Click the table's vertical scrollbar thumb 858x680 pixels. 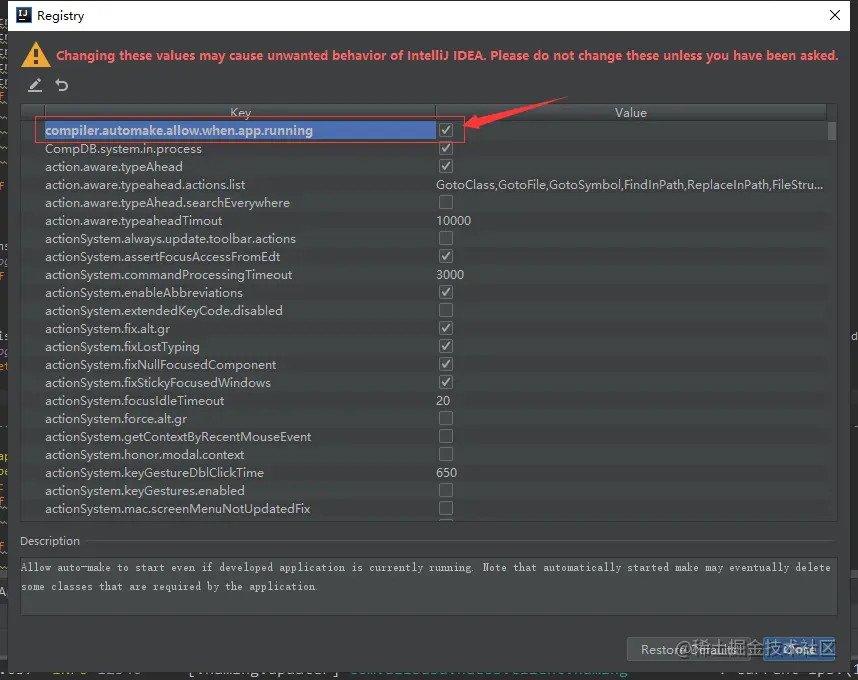832,131
